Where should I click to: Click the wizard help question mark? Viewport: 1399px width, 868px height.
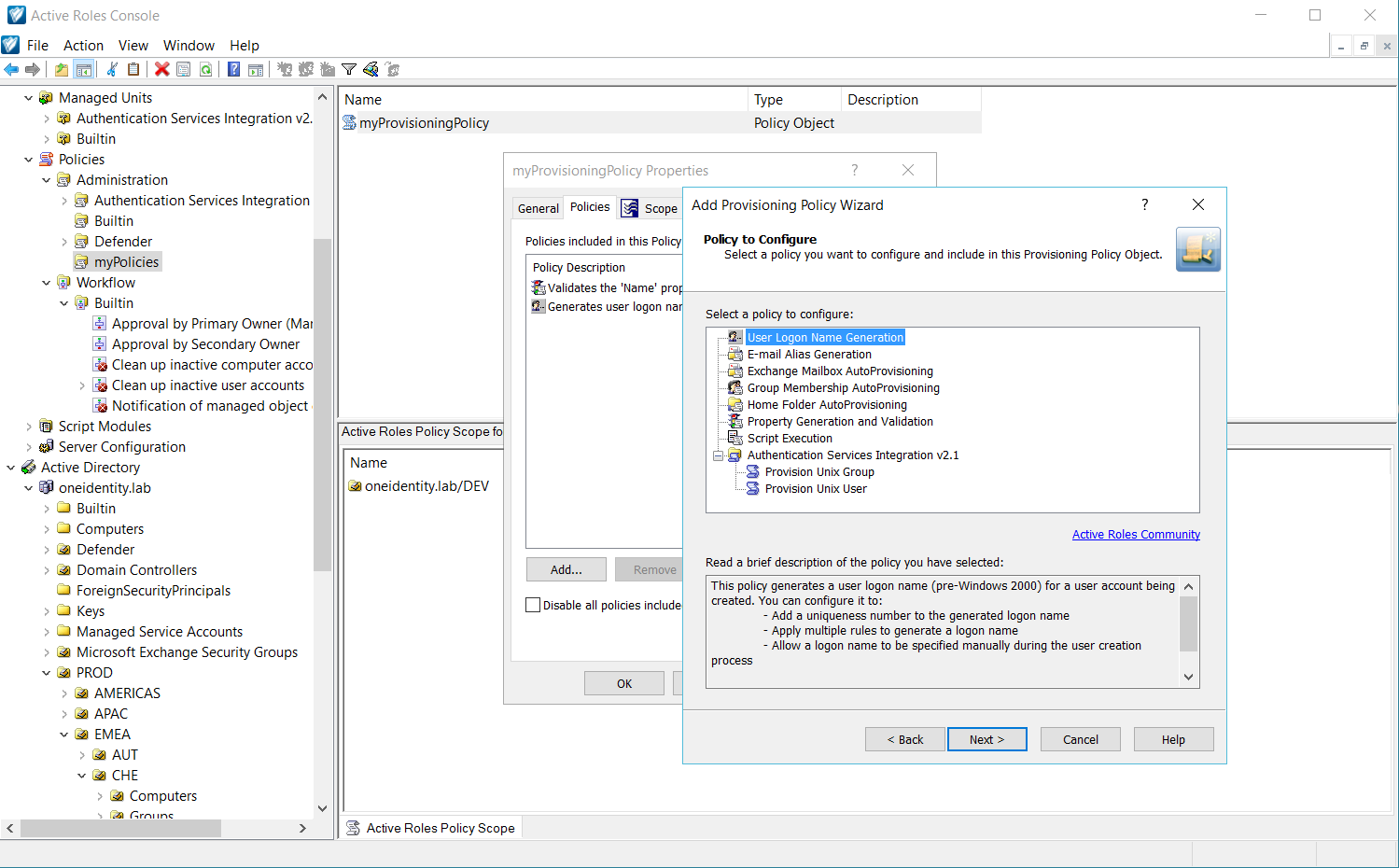[x=1145, y=204]
